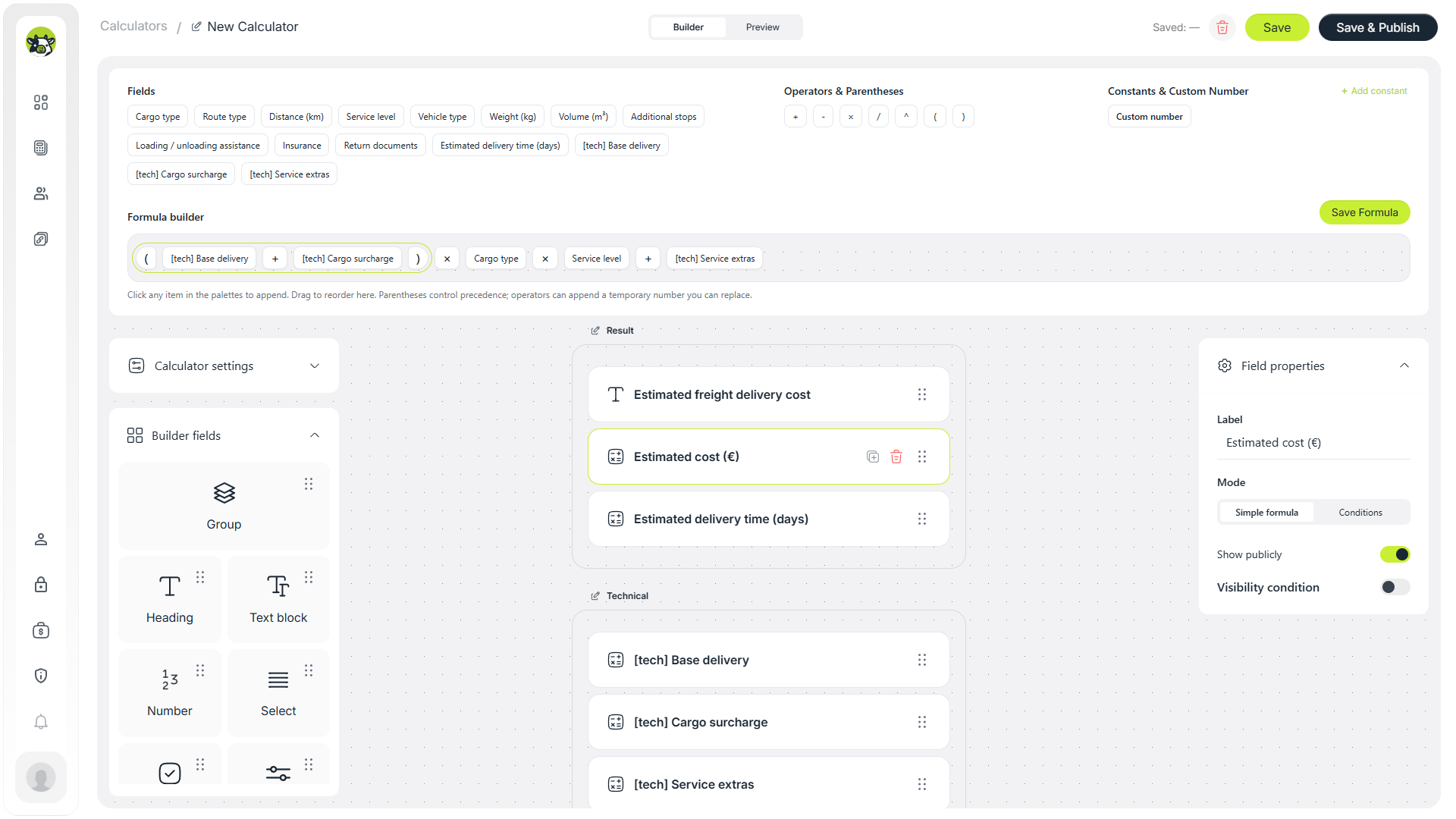Open the attachments paperclip icon in sidebar
The height and width of the screenshot is (819, 1456).
tap(41, 239)
